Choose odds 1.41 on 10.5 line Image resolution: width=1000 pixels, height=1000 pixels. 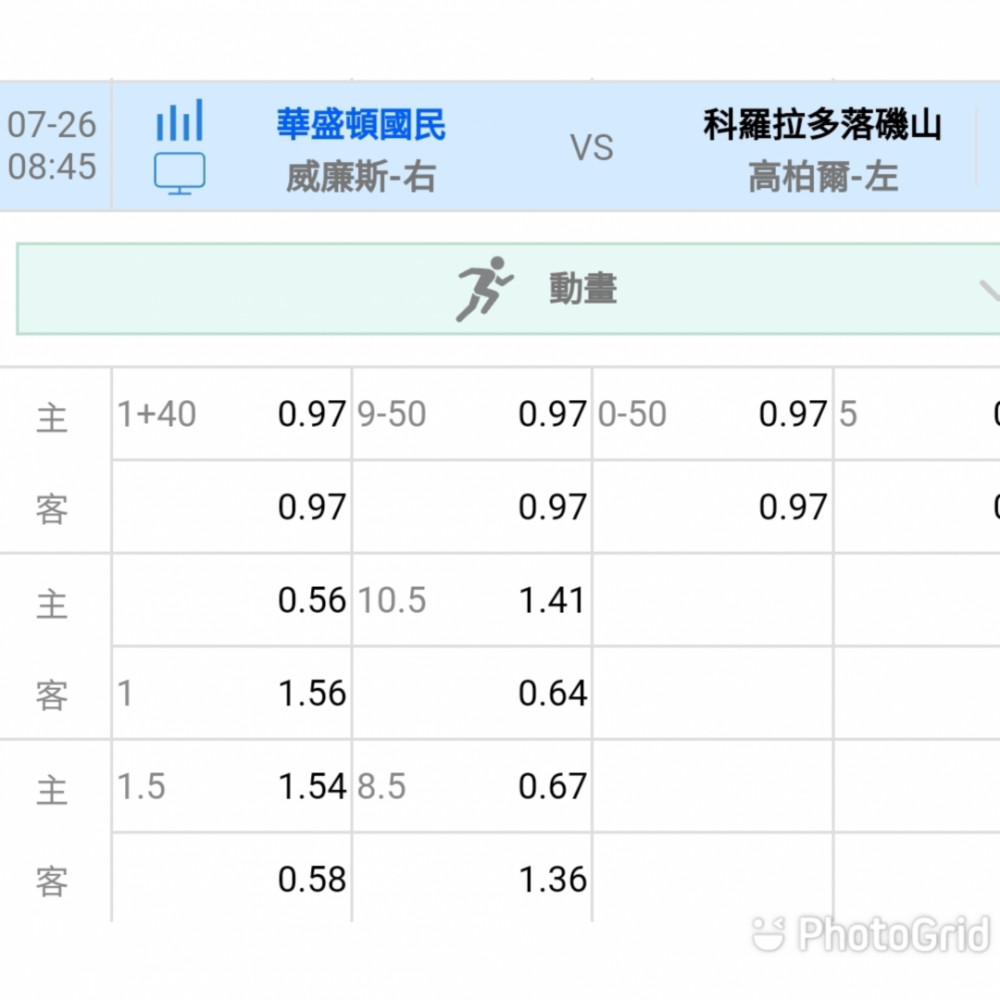click(552, 600)
